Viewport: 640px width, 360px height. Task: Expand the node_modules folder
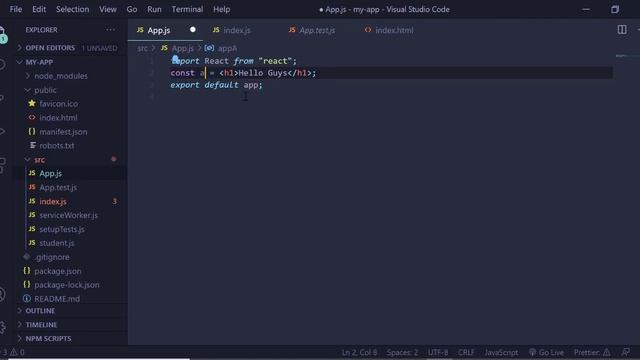[61, 76]
